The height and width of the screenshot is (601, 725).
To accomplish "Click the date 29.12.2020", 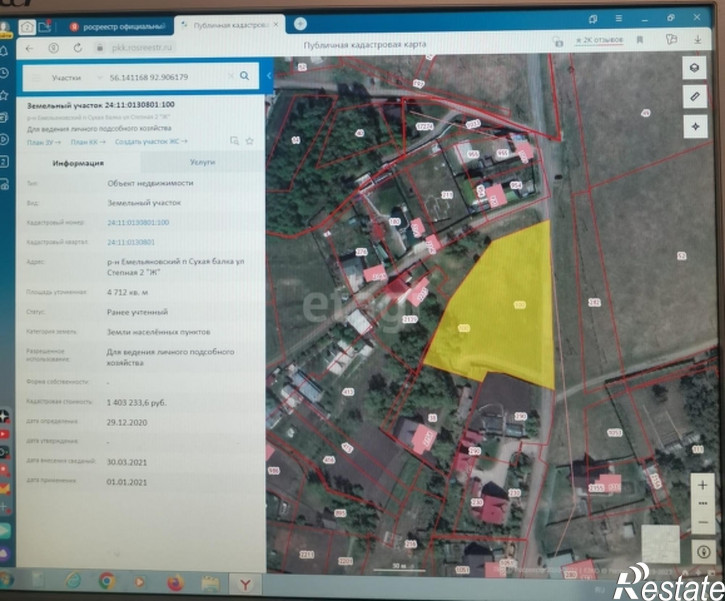I will tap(127, 423).
